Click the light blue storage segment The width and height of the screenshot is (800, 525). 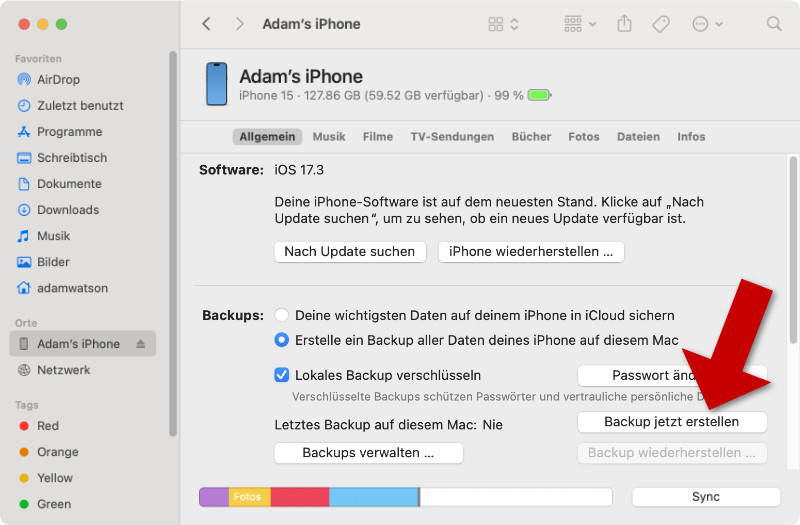pos(374,497)
